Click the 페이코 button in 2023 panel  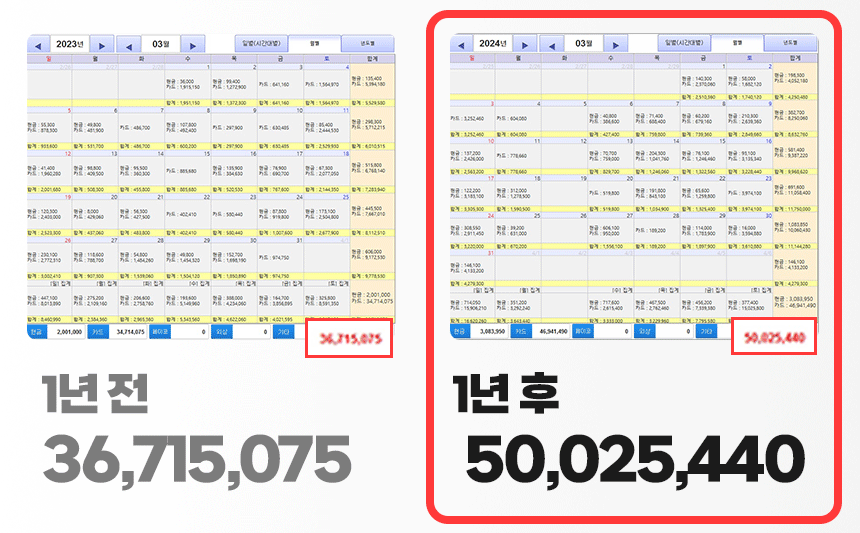click(x=160, y=332)
